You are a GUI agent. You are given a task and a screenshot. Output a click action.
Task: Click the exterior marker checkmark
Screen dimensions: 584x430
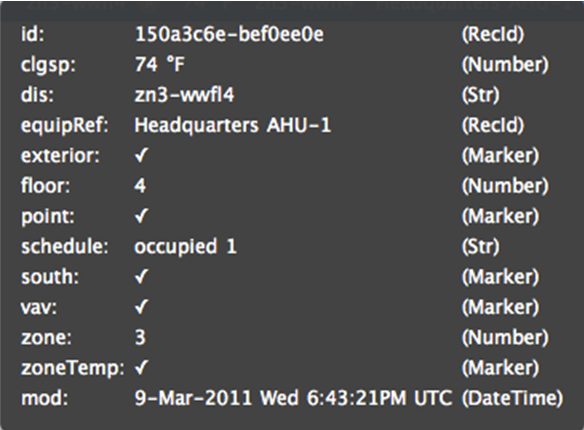[x=142, y=155]
